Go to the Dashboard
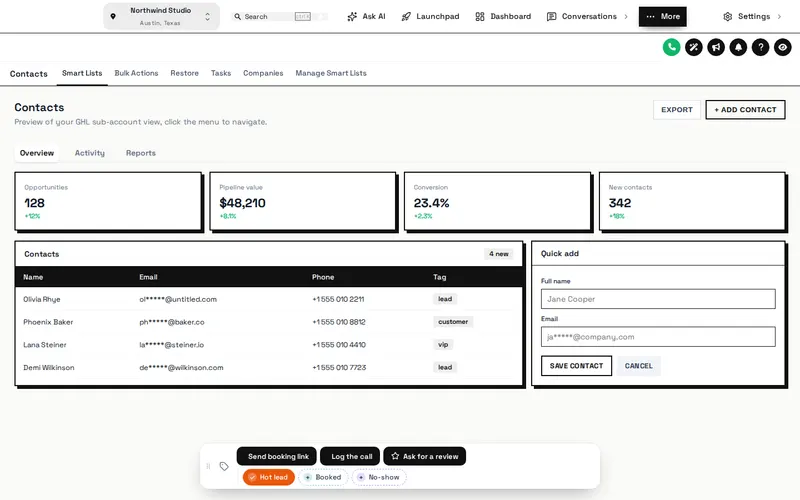The width and height of the screenshot is (800, 500). pyautogui.click(x=503, y=16)
